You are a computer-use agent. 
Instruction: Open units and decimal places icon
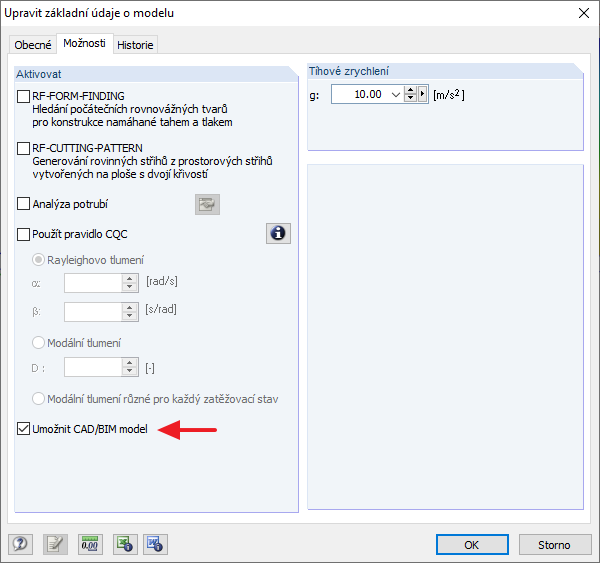[x=90, y=544]
